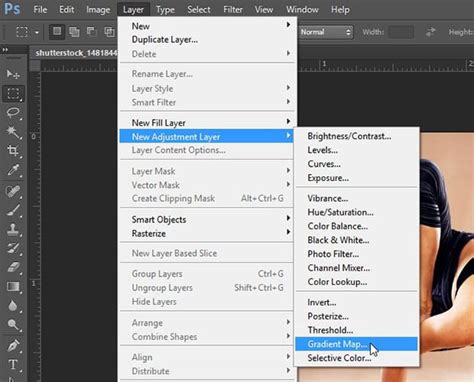This screenshot has width=474, height=382.
Task: Select the Lasso tool
Action: tap(13, 113)
